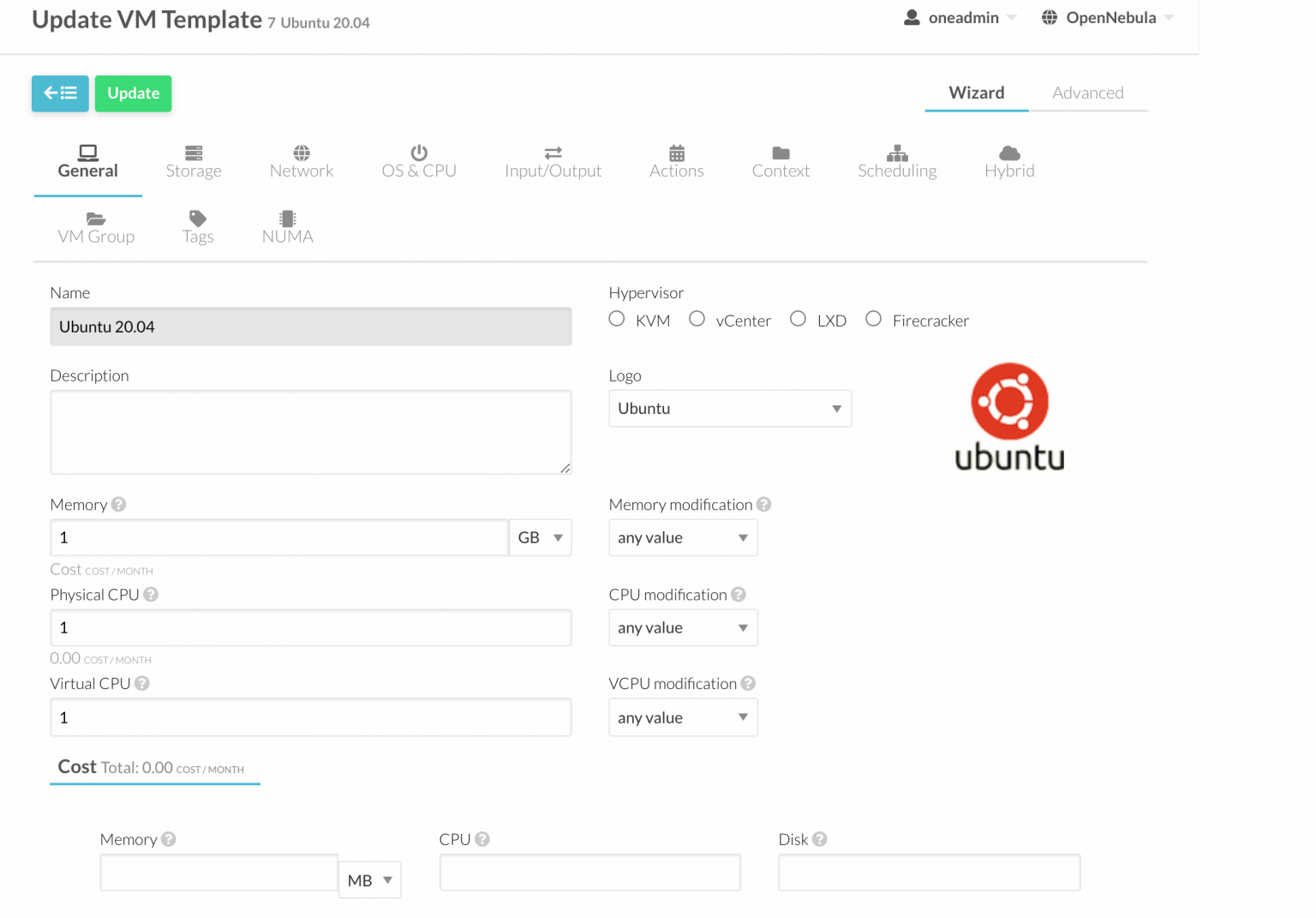Click the Input/Output arrows icon
1316x918 pixels.
click(553, 153)
